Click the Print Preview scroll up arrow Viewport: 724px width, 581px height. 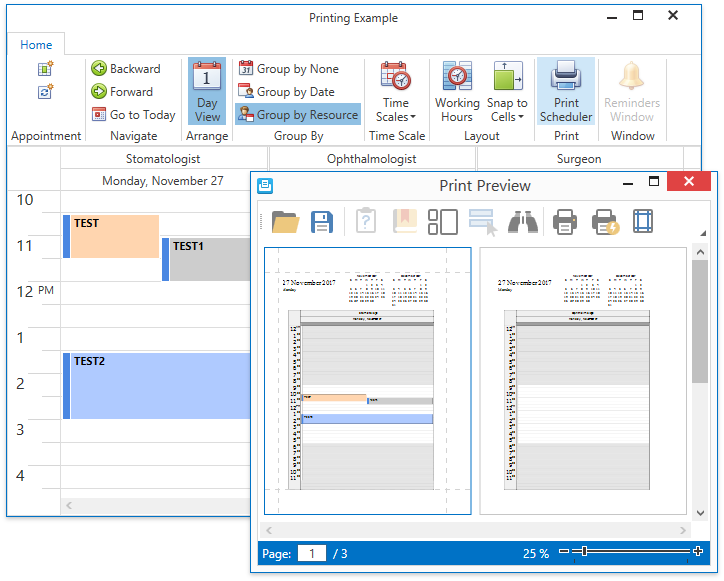point(700,252)
